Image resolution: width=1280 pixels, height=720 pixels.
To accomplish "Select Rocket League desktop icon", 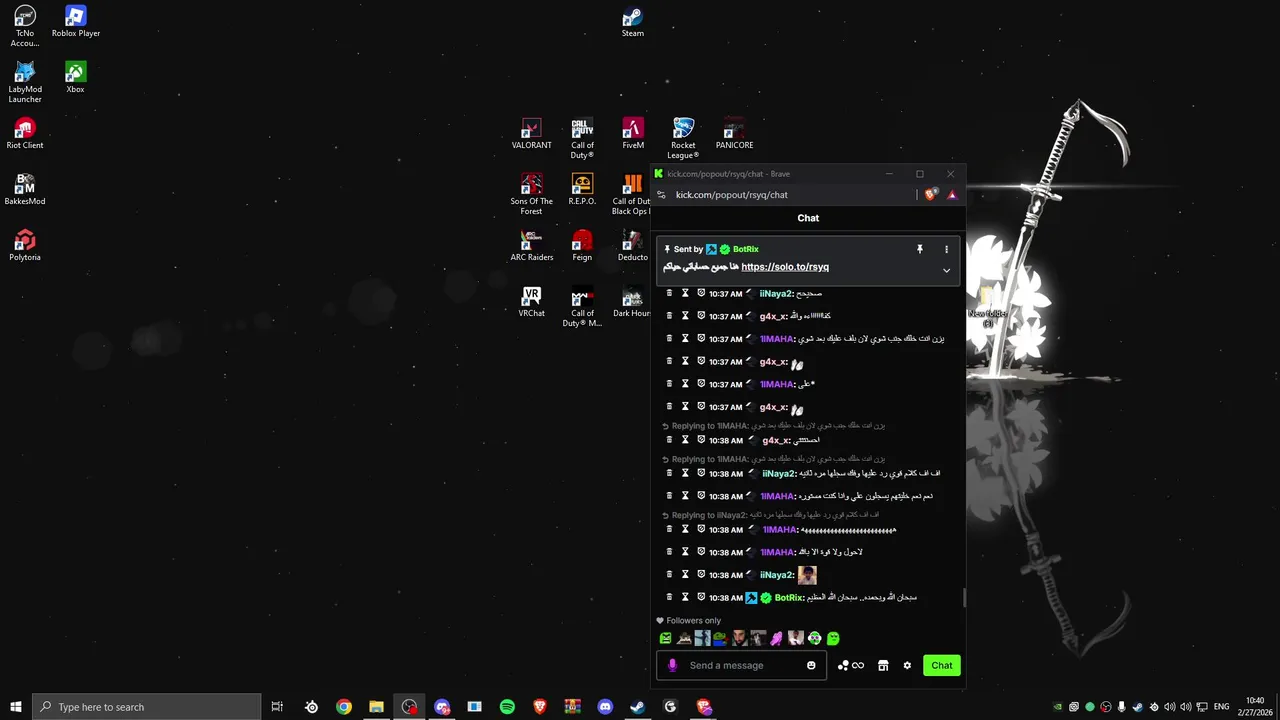I will [x=684, y=138].
